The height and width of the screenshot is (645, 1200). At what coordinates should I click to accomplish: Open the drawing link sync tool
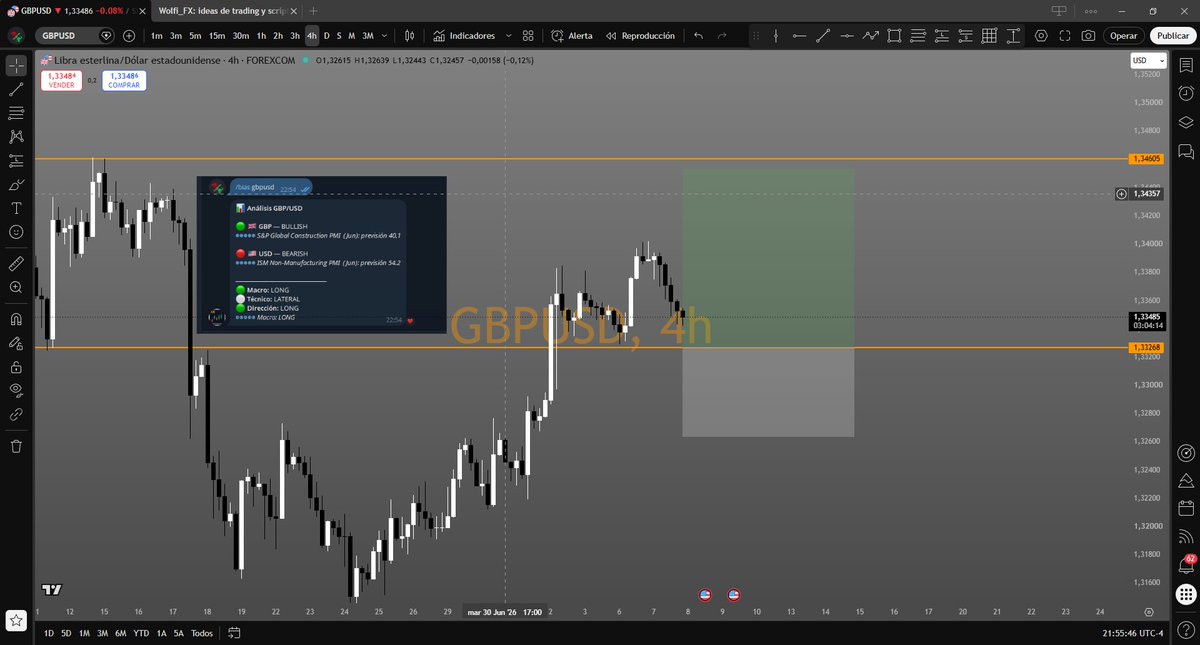pos(16,414)
